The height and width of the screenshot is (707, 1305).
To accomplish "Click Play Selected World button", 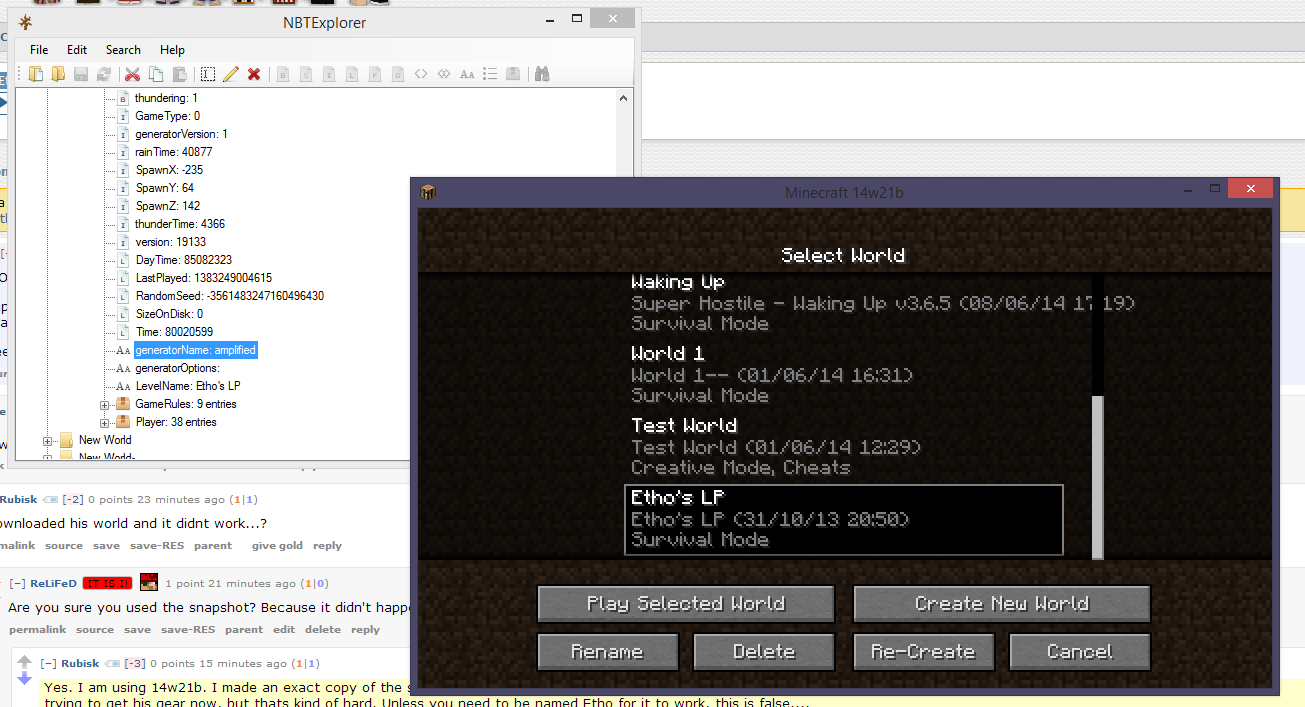I will click(686, 604).
